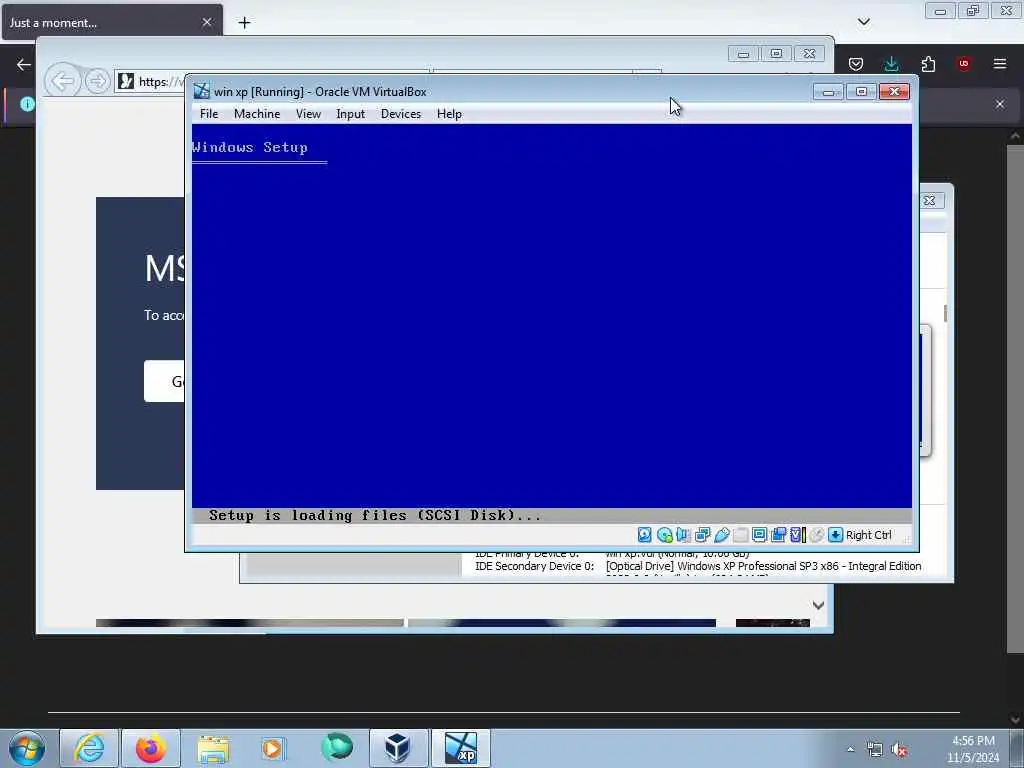Open the Firefox downloads panel

(x=891, y=64)
